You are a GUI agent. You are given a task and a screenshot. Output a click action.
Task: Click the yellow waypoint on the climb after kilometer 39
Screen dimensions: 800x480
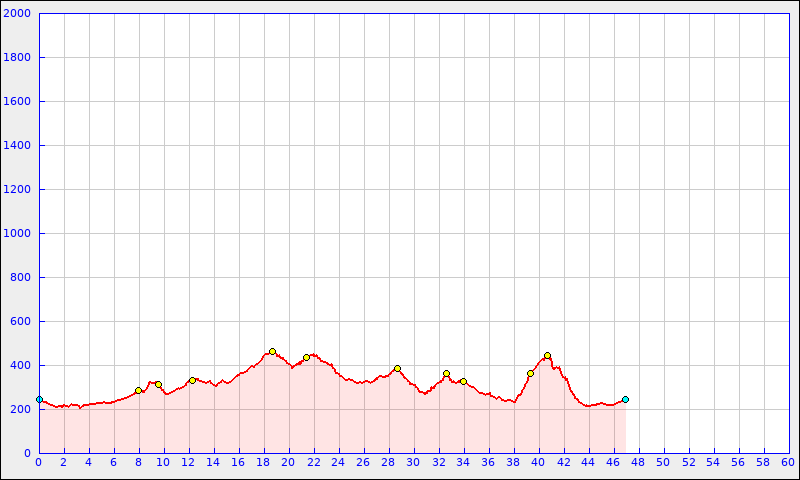click(530, 373)
